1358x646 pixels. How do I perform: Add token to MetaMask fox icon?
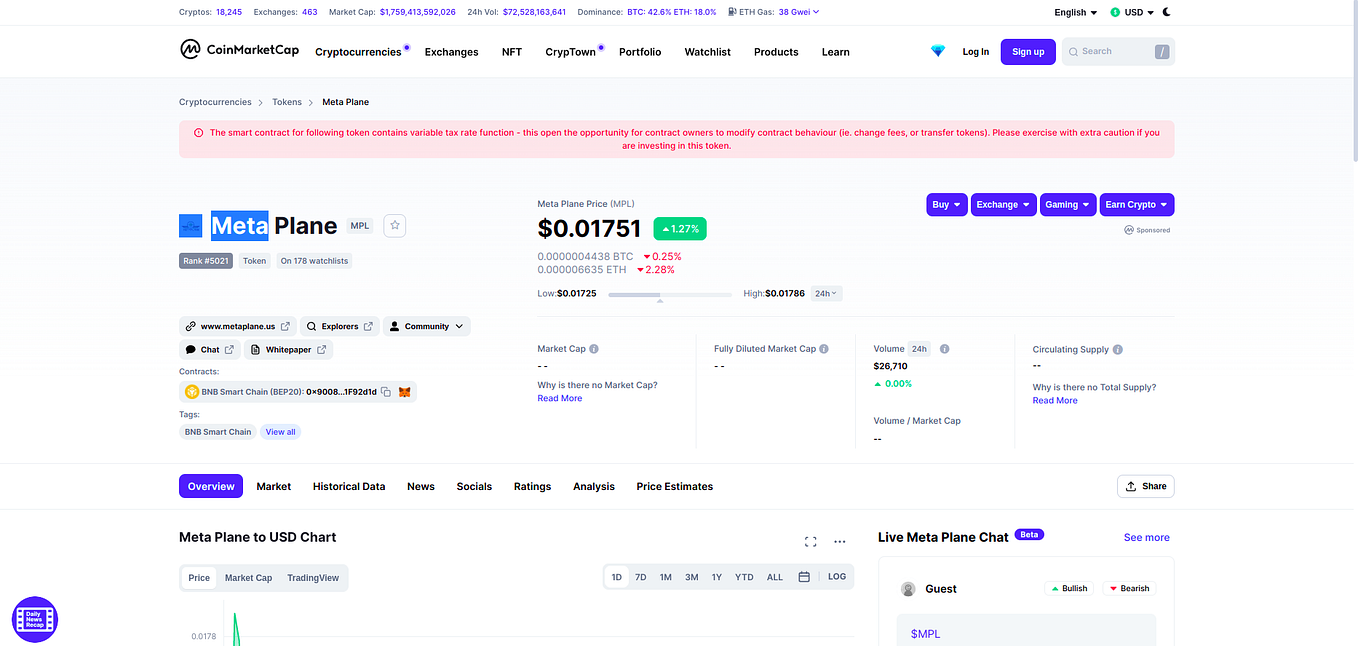[x=405, y=392]
